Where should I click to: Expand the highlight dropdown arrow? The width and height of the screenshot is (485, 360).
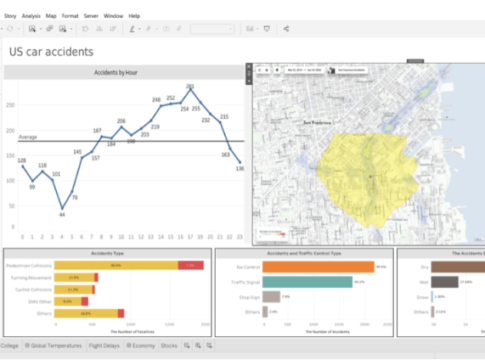139,29
